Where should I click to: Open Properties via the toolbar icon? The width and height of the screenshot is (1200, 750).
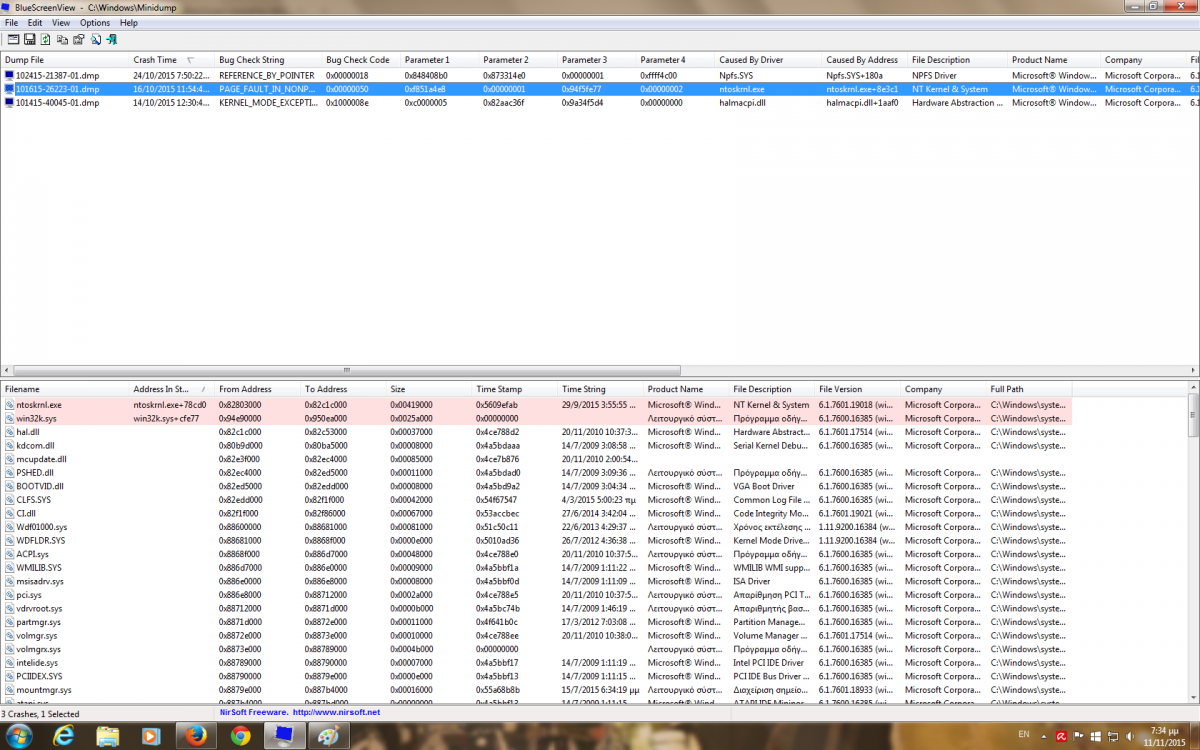coord(79,39)
